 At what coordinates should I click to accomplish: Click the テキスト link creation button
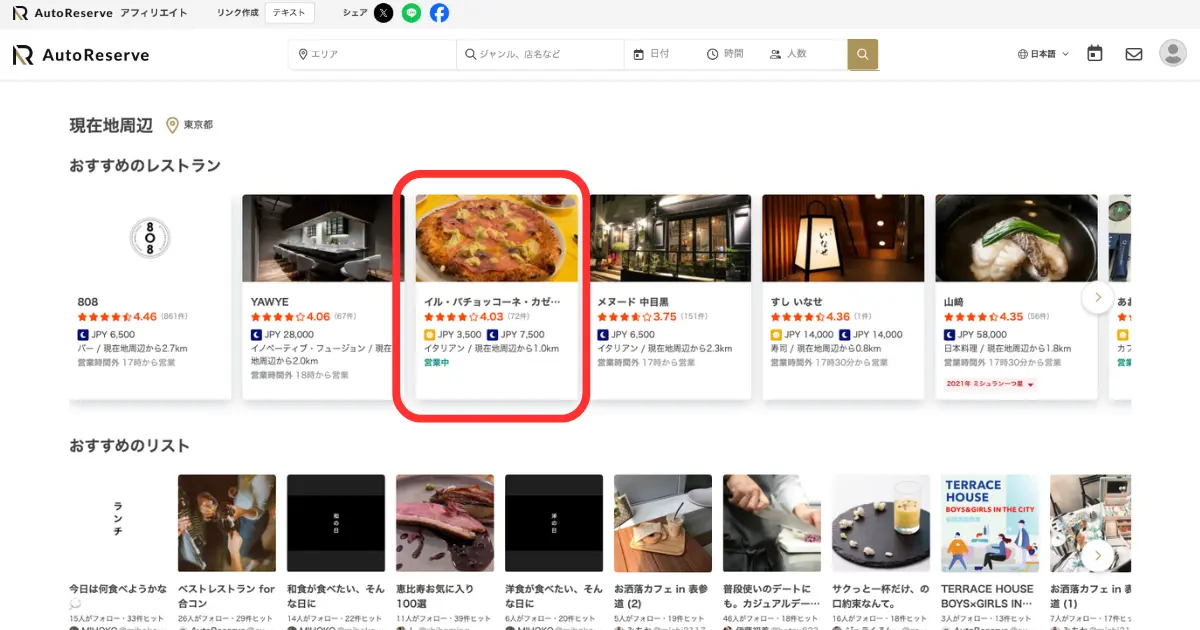click(x=290, y=13)
